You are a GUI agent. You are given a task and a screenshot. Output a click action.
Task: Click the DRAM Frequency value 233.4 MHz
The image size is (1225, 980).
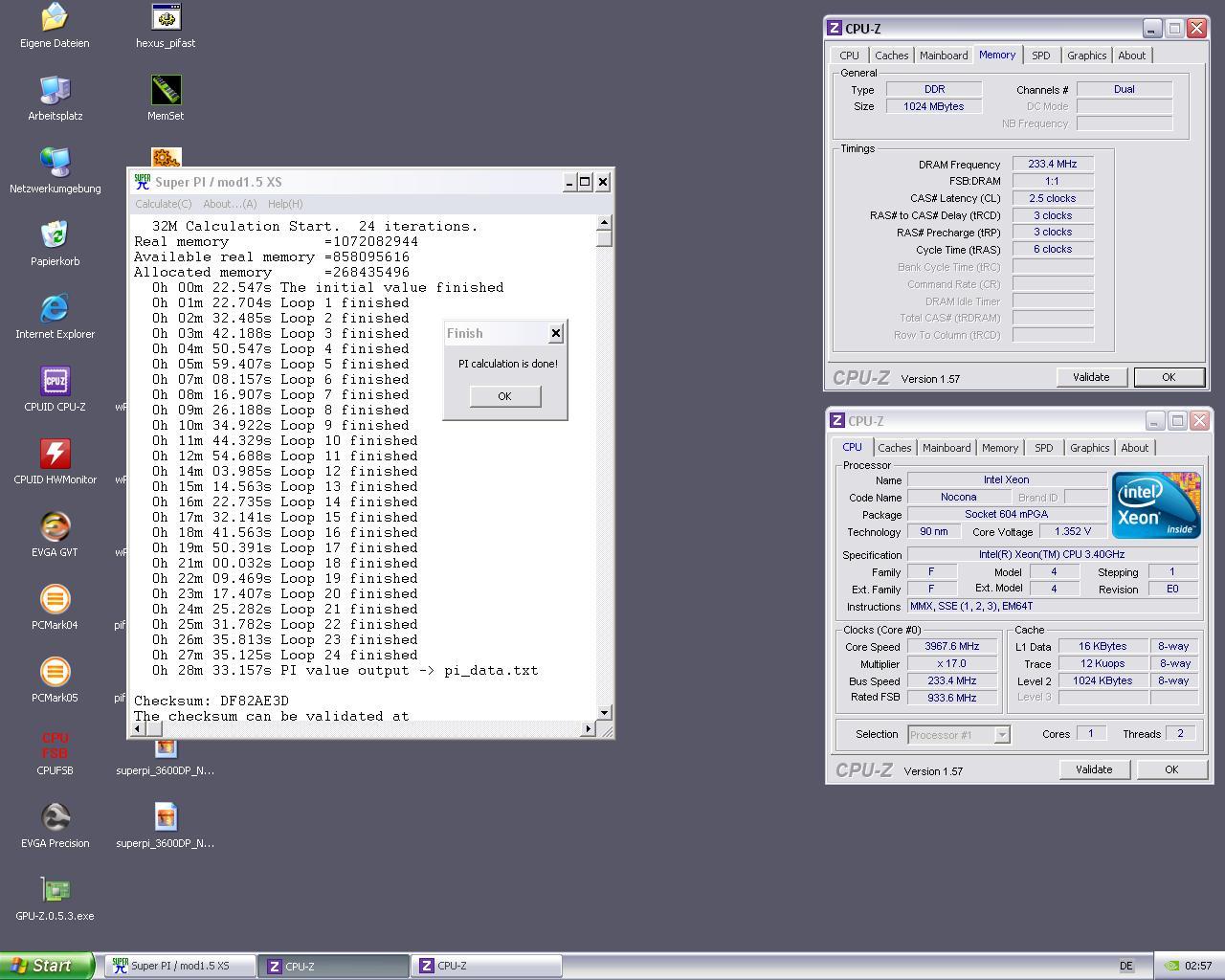(1053, 164)
